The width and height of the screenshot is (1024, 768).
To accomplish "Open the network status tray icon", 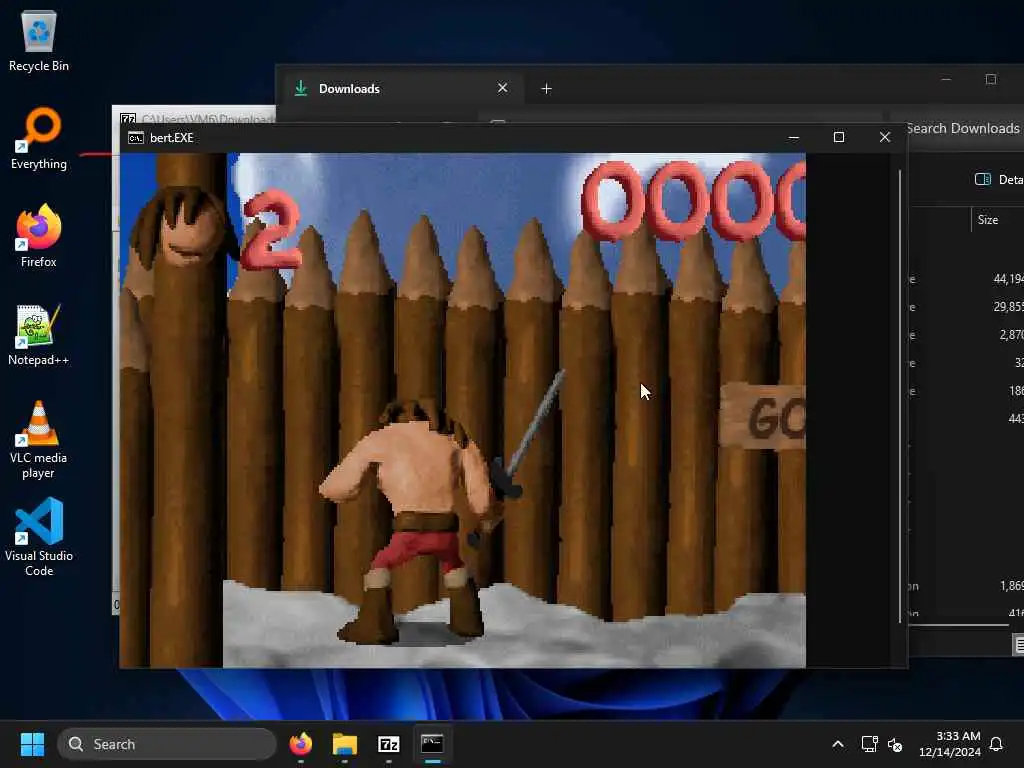I will point(869,744).
